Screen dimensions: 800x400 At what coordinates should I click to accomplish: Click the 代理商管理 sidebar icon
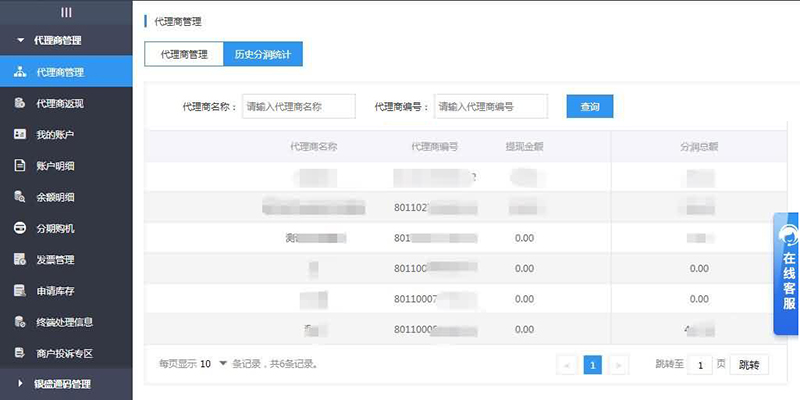20,72
